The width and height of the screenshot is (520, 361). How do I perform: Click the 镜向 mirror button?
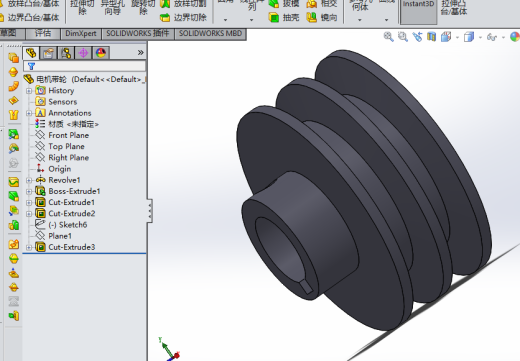pyautogui.click(x=322, y=17)
